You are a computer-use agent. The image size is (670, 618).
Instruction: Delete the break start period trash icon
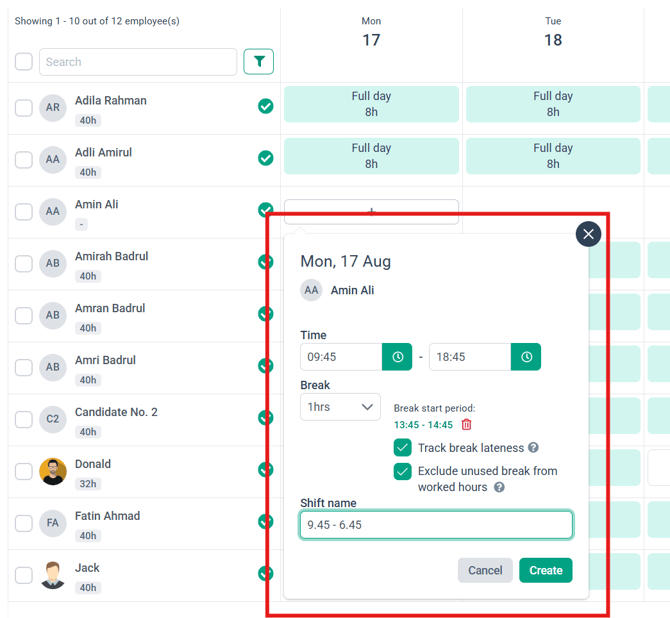click(x=466, y=424)
